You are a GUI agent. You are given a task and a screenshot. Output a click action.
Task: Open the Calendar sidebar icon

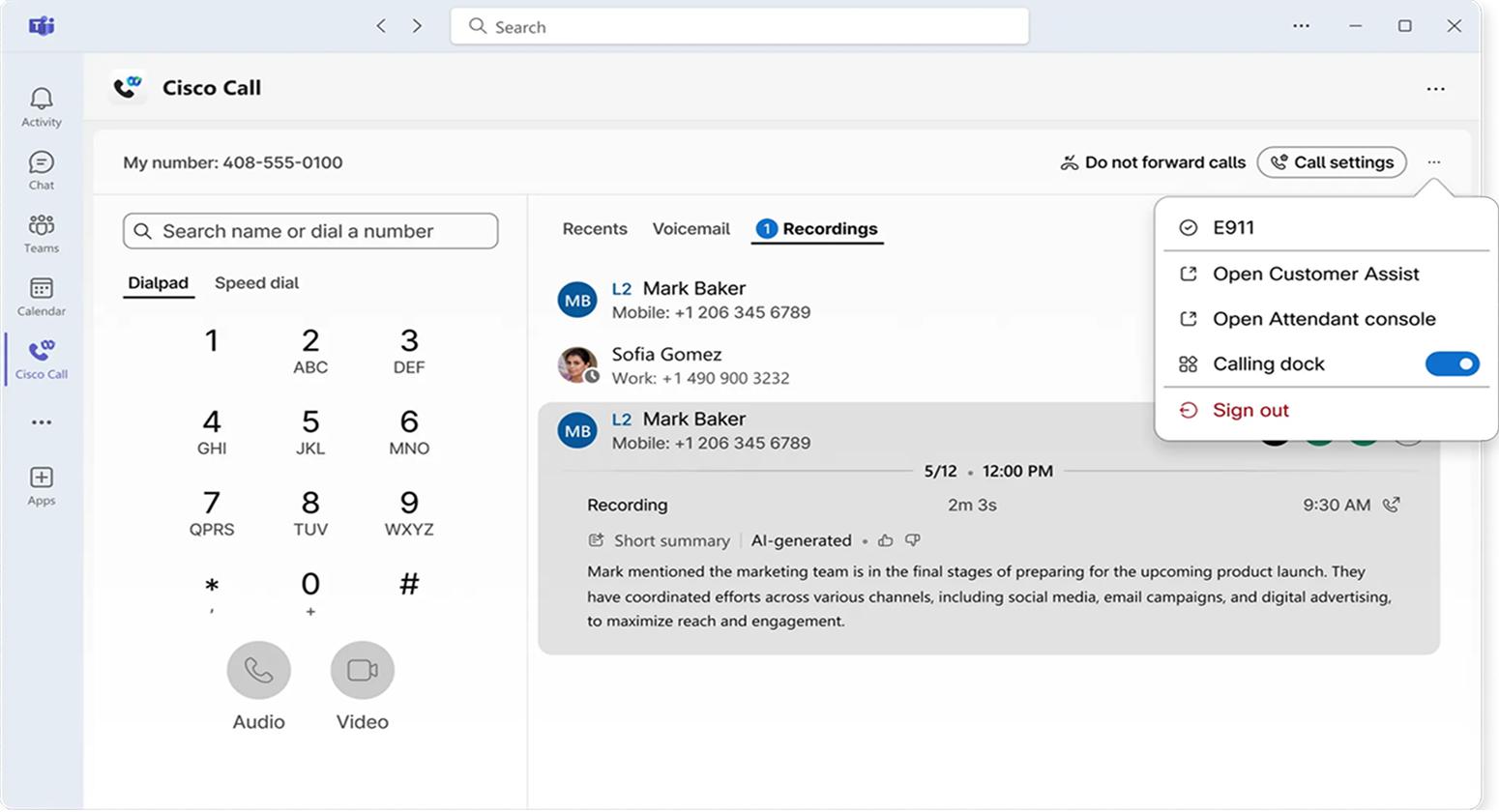point(41,296)
